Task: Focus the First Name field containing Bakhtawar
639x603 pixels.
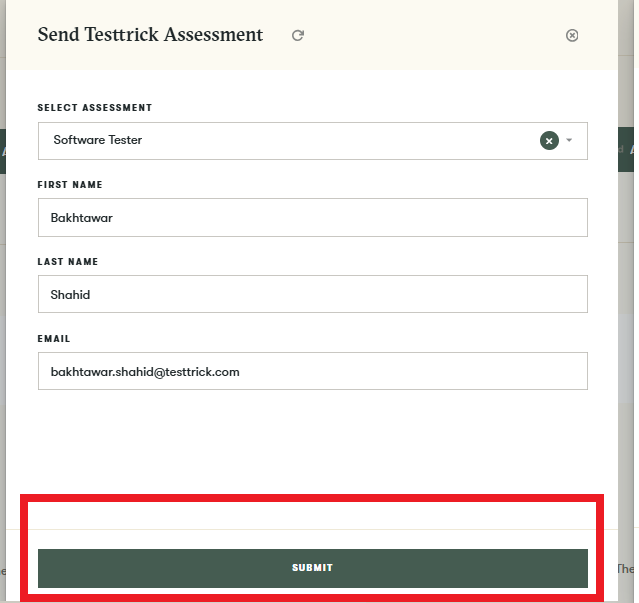Action: pos(313,218)
